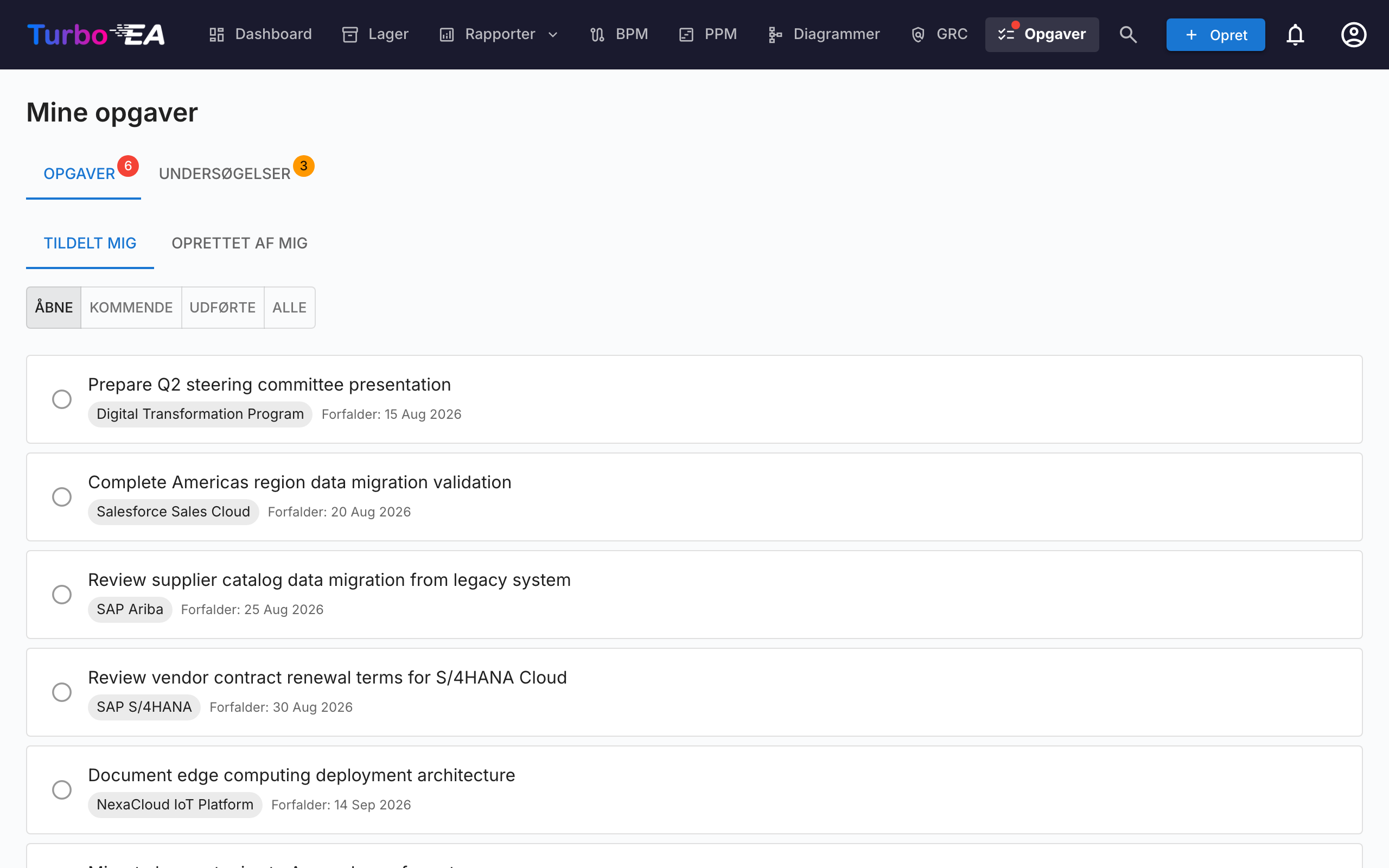Switch to the OPGAVER tab
This screenshot has width=1389, height=868.
83,174
